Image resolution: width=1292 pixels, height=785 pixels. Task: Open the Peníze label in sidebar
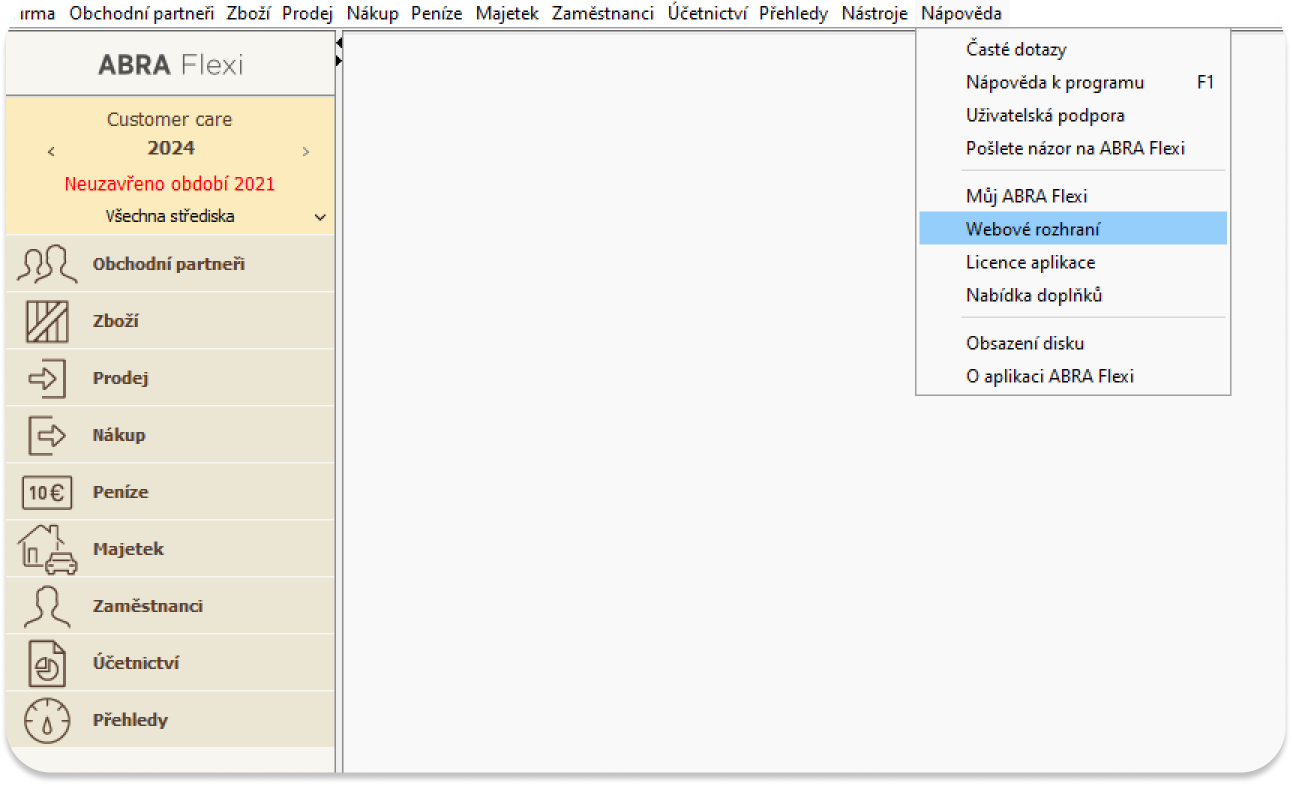tap(120, 493)
